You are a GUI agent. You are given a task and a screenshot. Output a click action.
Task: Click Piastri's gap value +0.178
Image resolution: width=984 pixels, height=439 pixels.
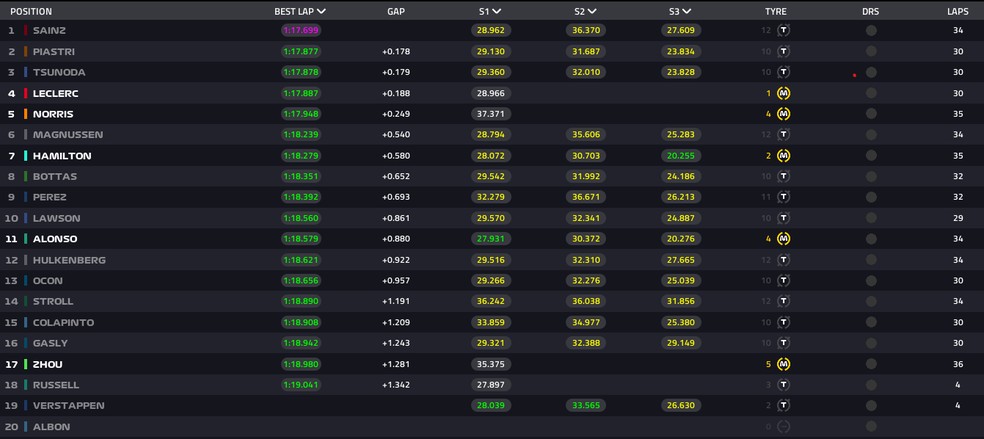pos(396,51)
